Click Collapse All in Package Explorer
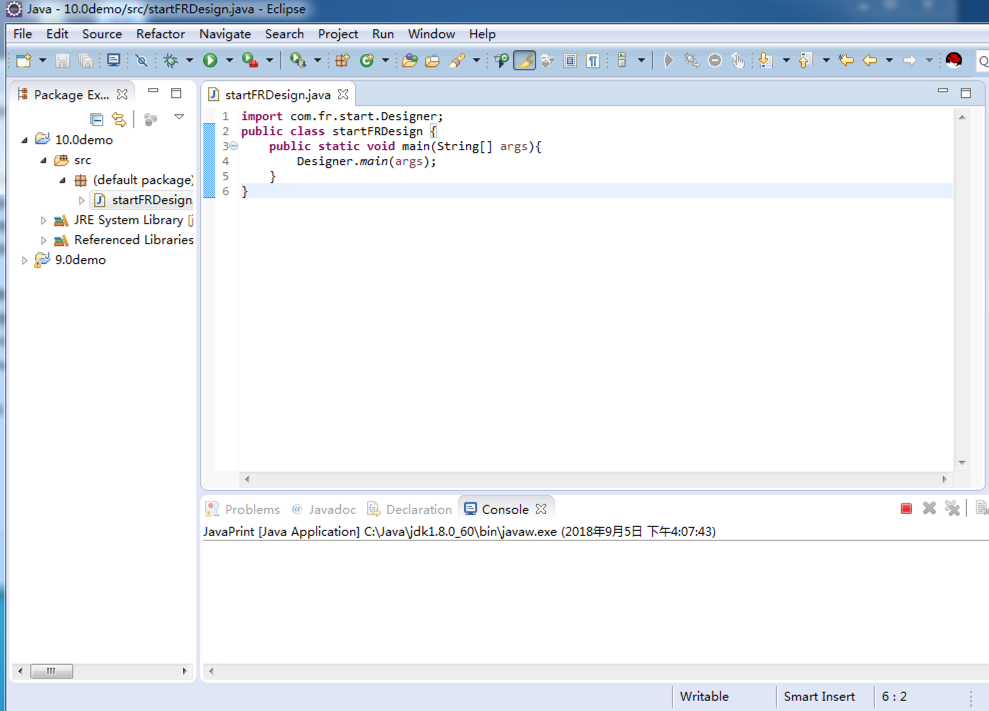The width and height of the screenshot is (989, 711). pos(97,119)
